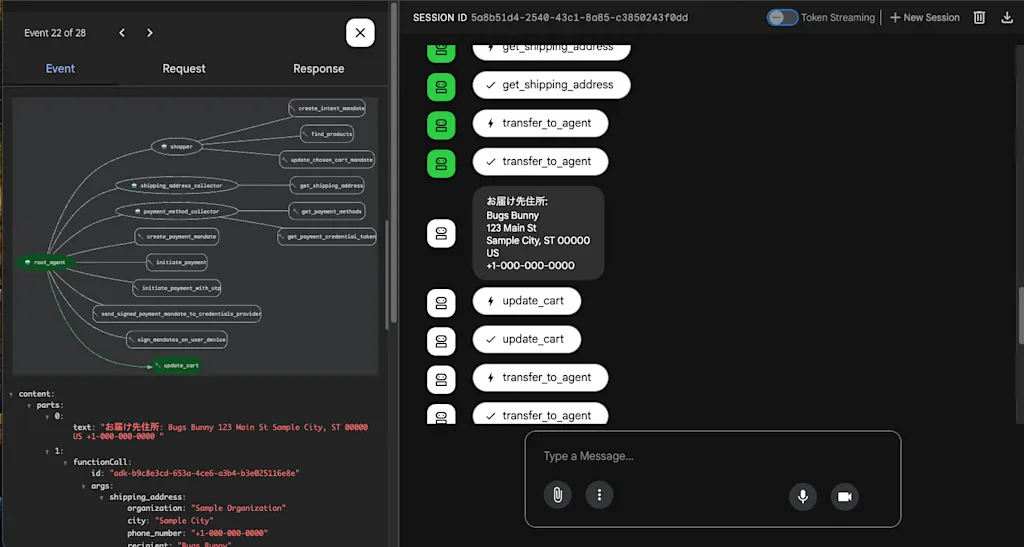This screenshot has width=1024, height=547.
Task: Turn on the video camera
Action: point(844,497)
